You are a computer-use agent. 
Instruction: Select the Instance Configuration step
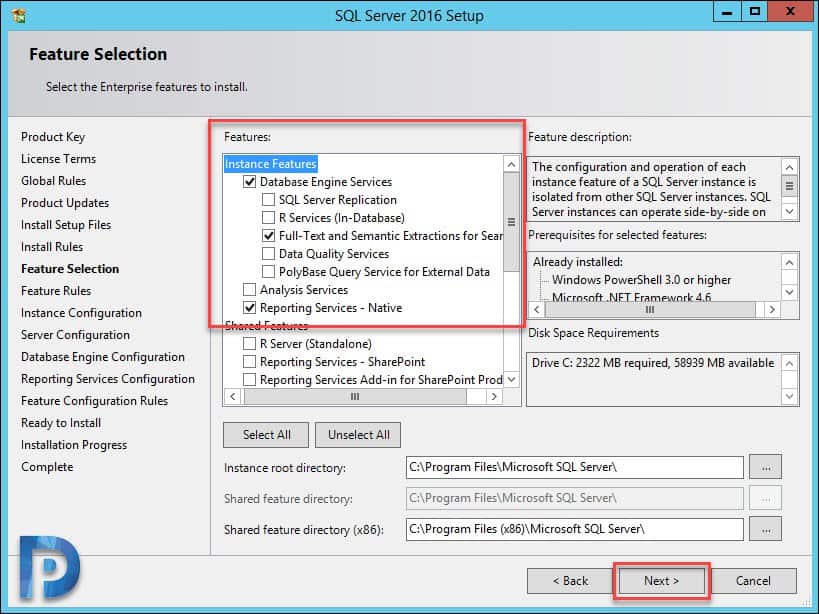(x=81, y=313)
